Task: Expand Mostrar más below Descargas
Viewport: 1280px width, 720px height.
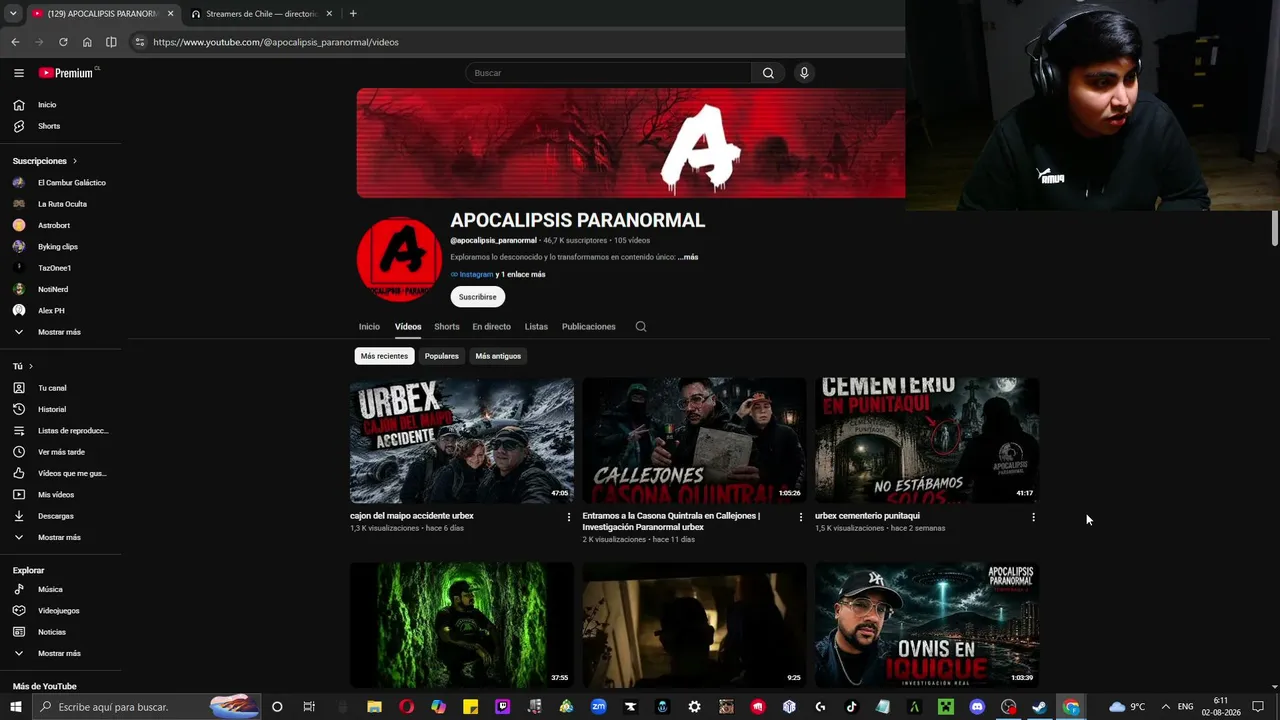Action: tap(59, 538)
